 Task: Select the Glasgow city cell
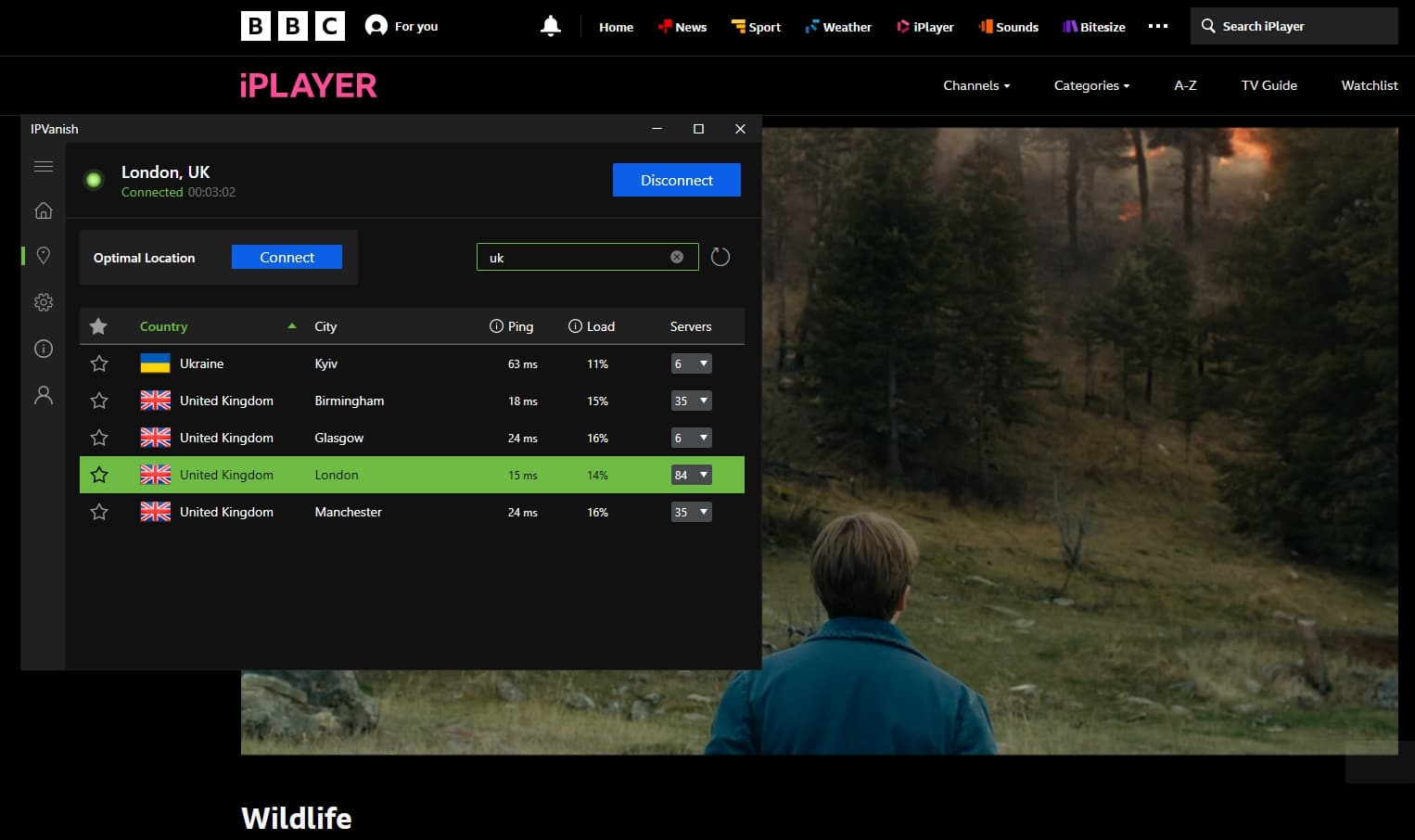[339, 438]
